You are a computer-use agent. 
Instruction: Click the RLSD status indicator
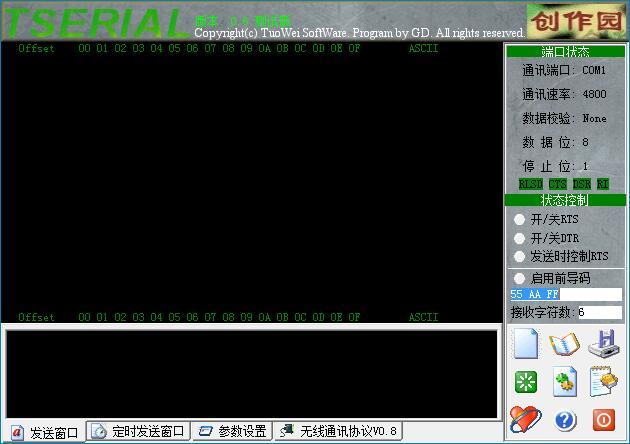[531, 184]
